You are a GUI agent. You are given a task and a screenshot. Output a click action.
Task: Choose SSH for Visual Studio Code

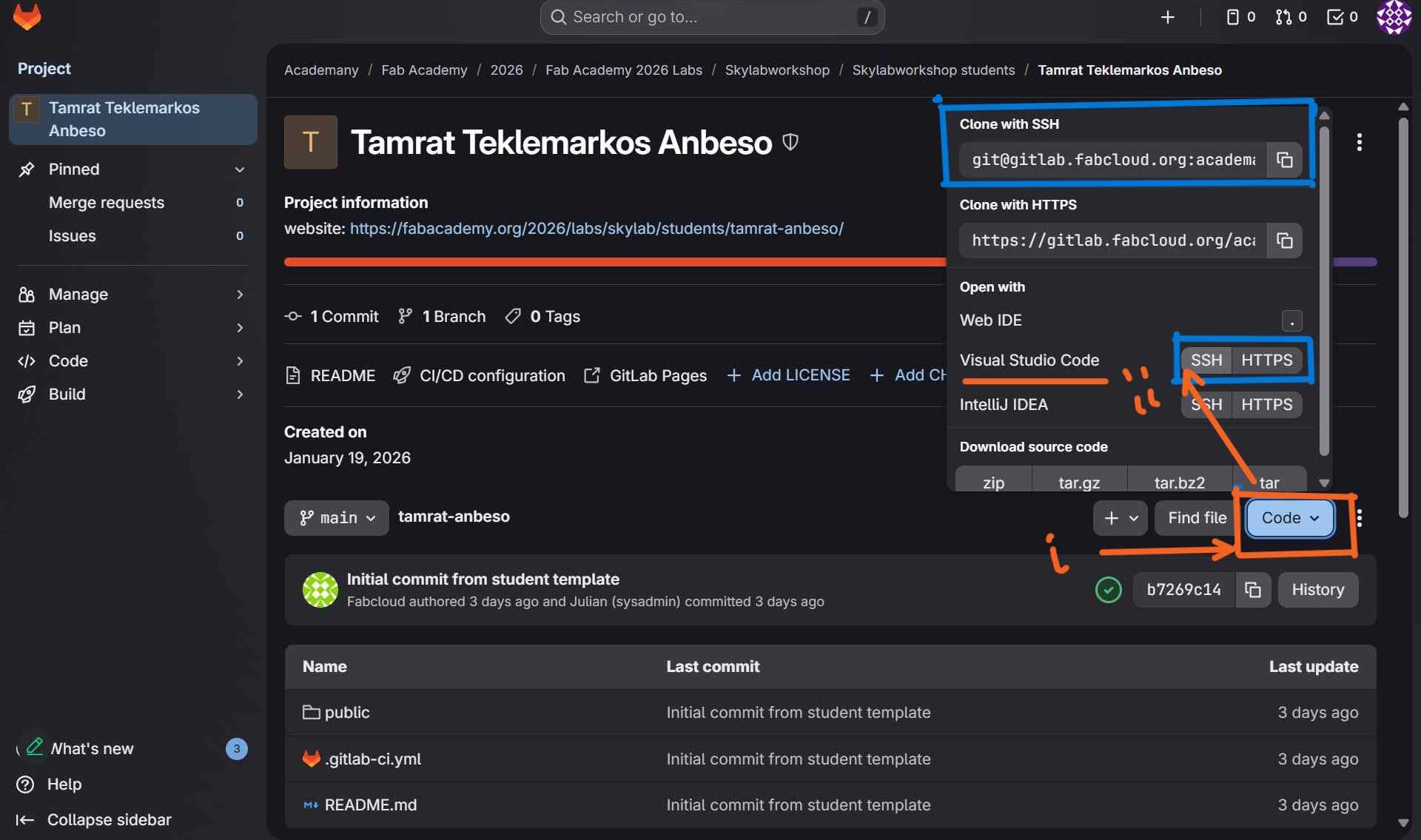coord(1206,360)
